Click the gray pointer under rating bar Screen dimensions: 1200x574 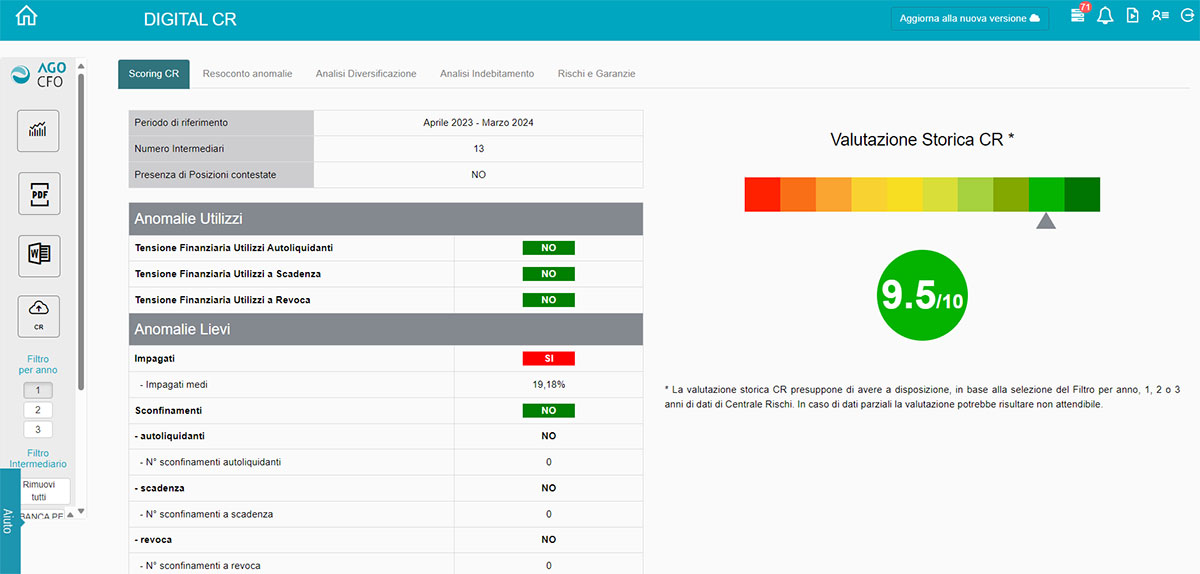pyautogui.click(x=1046, y=221)
